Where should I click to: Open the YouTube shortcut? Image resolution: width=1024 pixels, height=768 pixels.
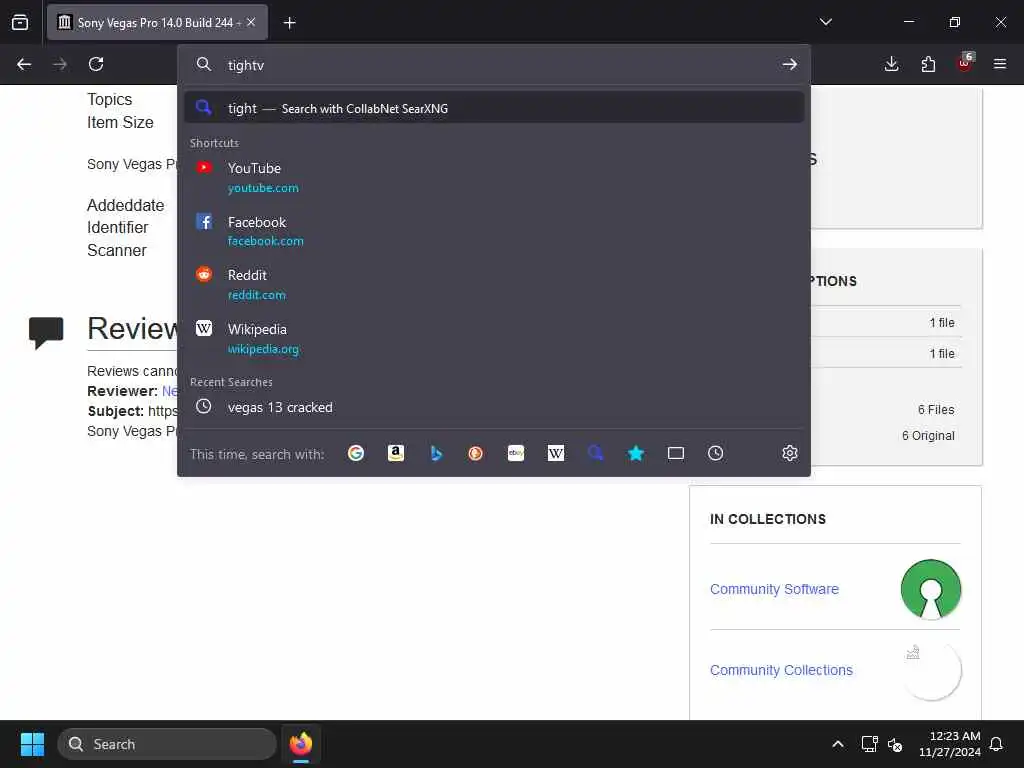[x=494, y=177]
